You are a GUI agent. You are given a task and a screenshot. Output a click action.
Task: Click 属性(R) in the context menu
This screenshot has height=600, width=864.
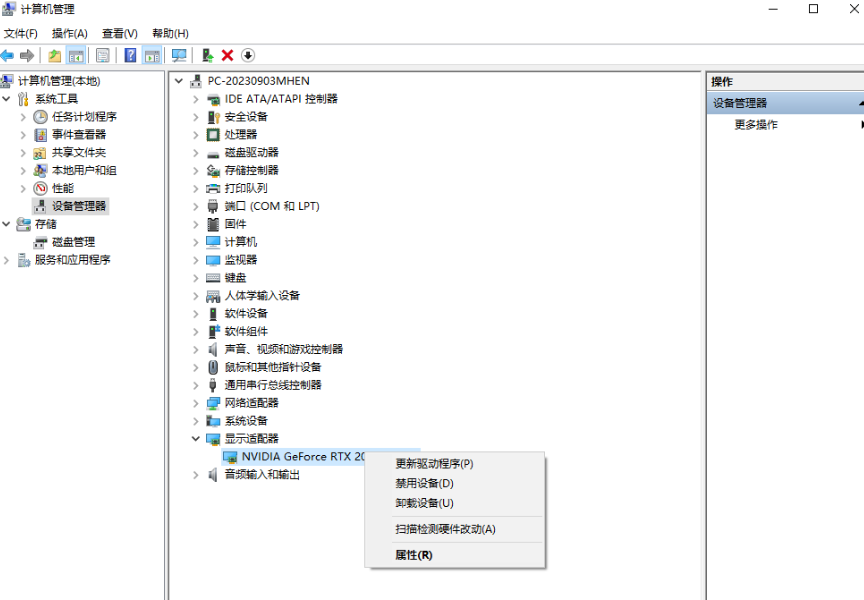coord(414,555)
